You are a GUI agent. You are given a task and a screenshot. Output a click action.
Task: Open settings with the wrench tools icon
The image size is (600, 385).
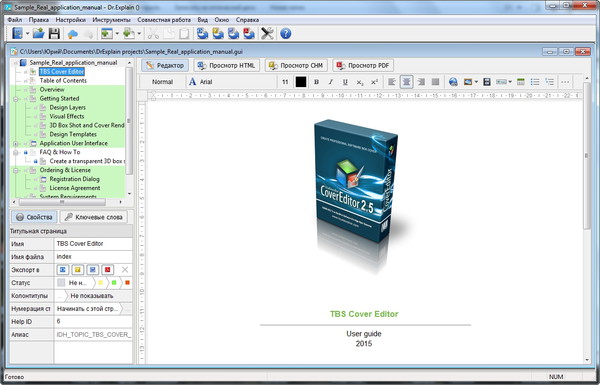pyautogui.click(x=267, y=34)
